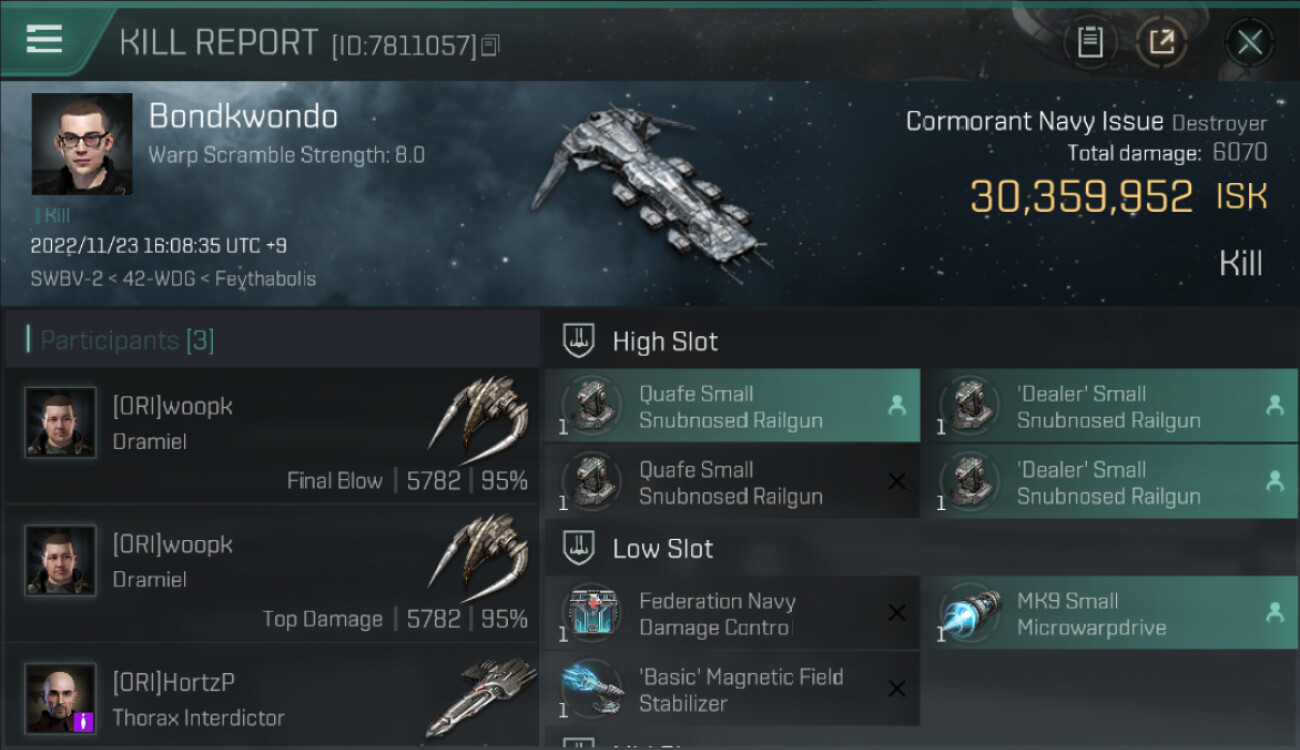
Task: Click the Feythabolis region link
Action: click(x=258, y=279)
